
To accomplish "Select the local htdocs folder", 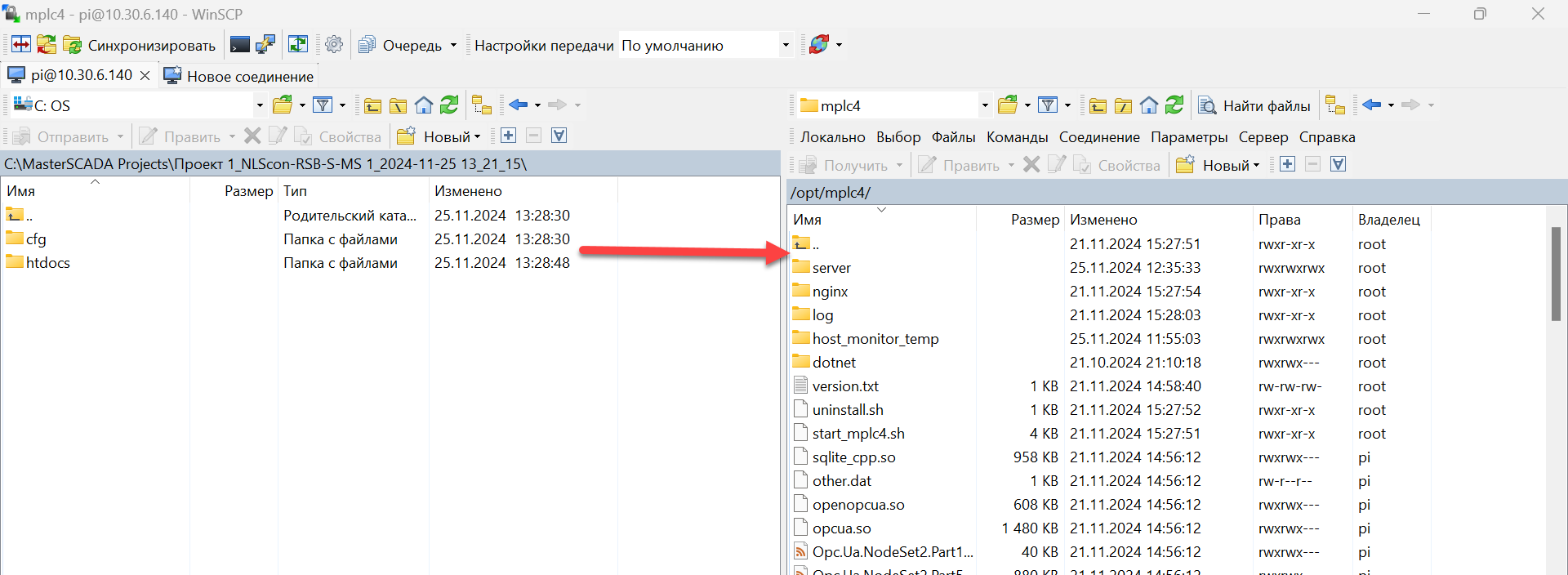I will [x=38, y=263].
